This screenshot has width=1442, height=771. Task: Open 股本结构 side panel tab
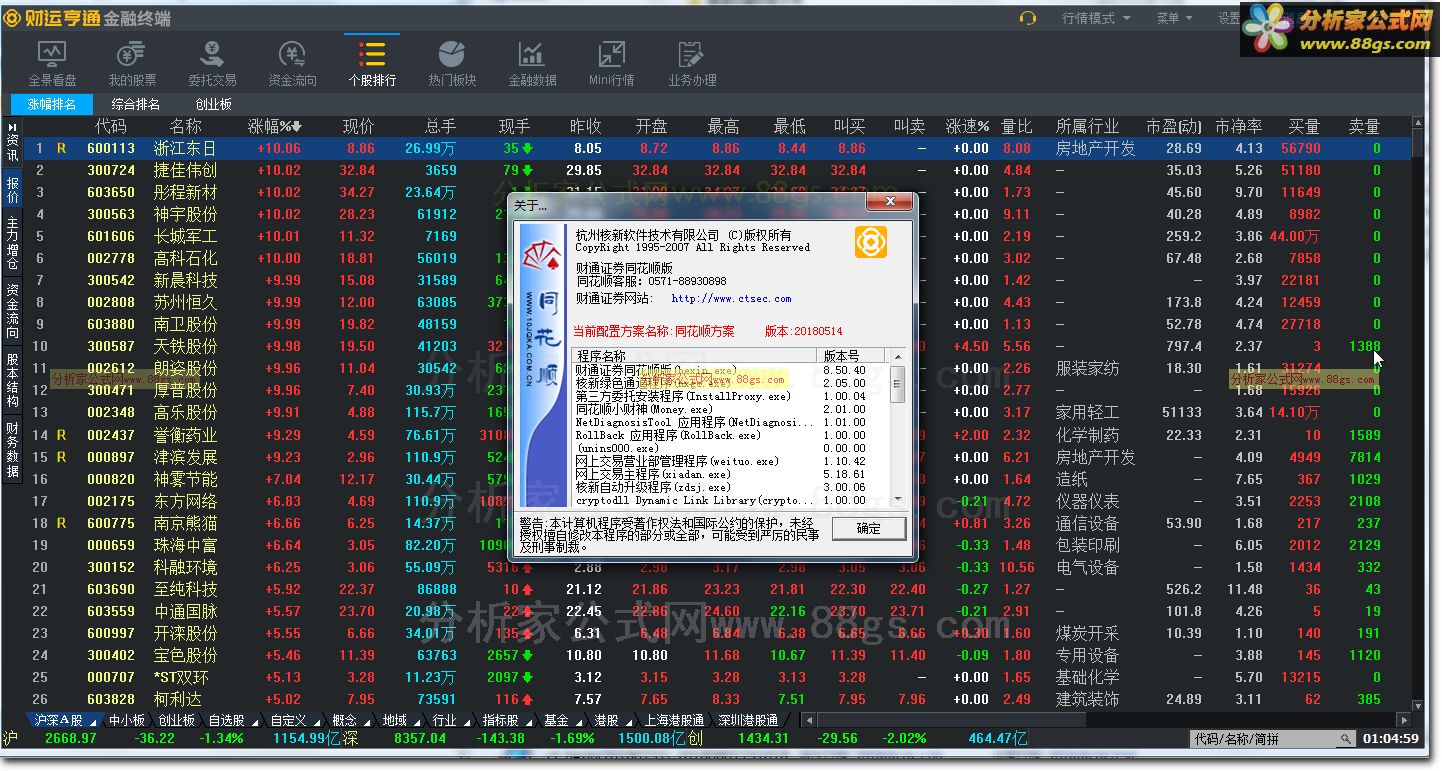(x=13, y=380)
